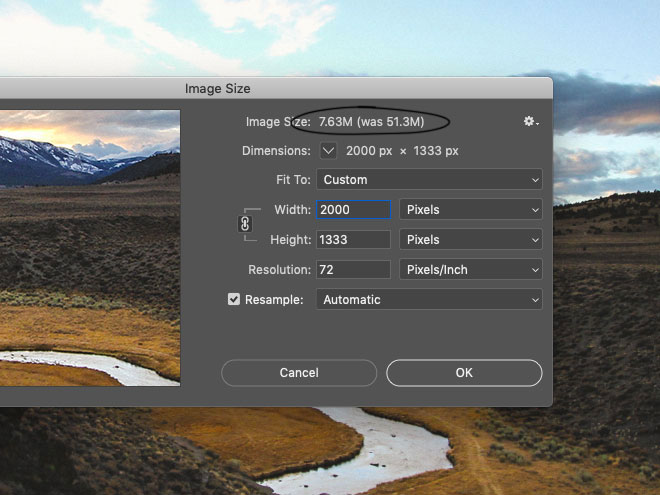Click the Resolution field showing 72

point(354,269)
